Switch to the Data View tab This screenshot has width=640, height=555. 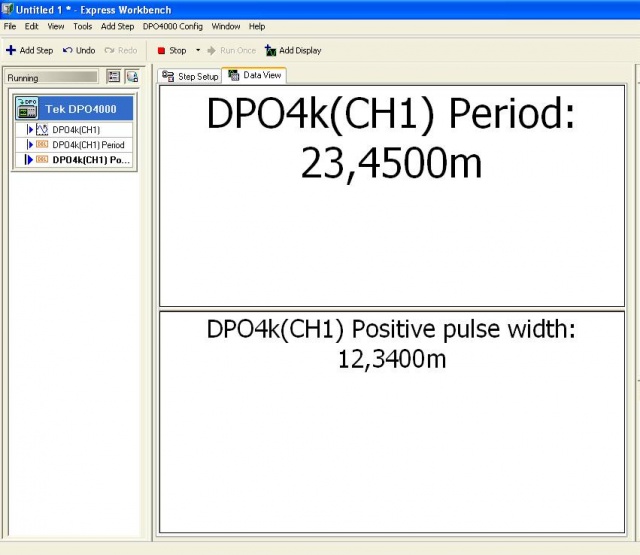pyautogui.click(x=254, y=75)
